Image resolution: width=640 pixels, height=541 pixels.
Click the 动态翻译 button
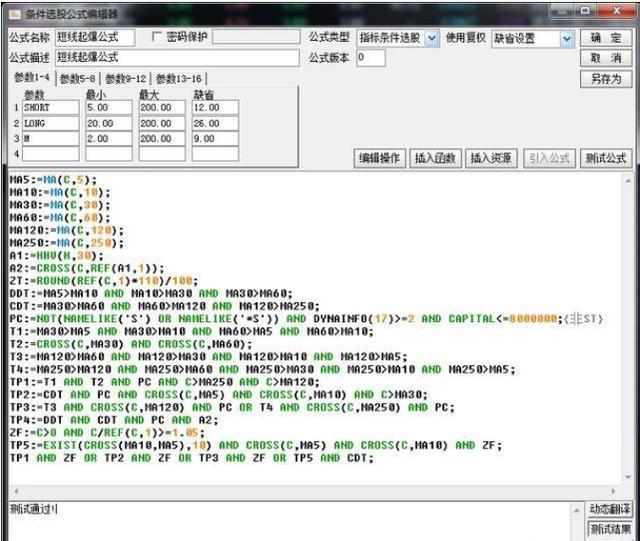click(x=609, y=510)
